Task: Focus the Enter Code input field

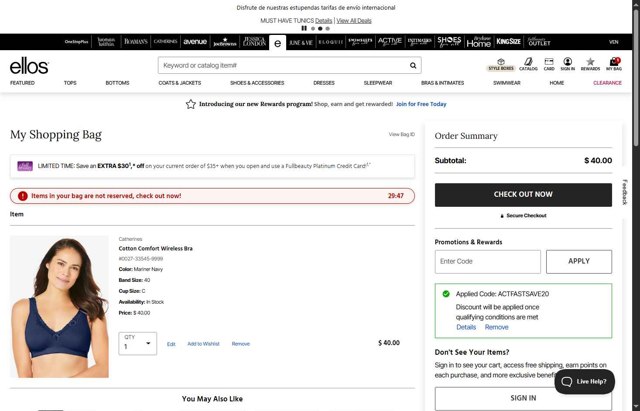Action: pyautogui.click(x=488, y=262)
